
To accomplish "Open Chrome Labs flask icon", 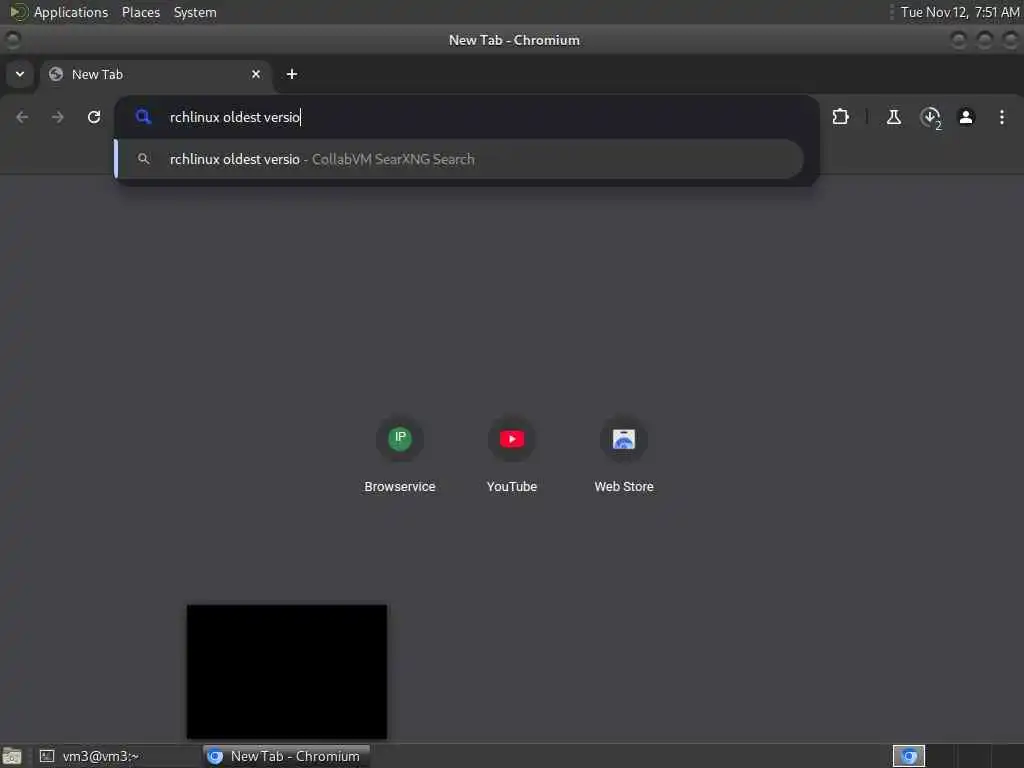I will [893, 117].
